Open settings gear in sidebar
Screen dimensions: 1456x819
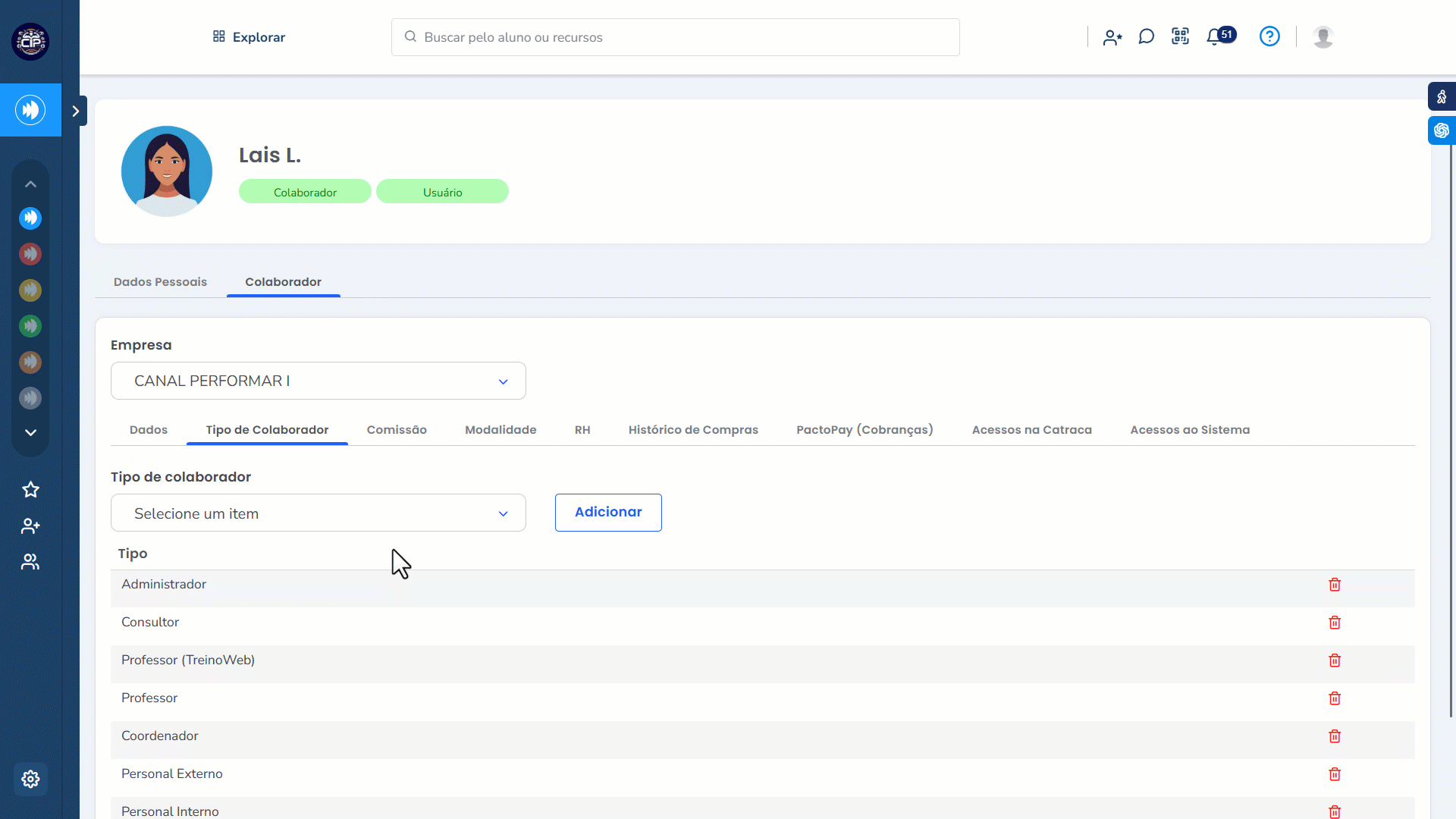click(30, 779)
